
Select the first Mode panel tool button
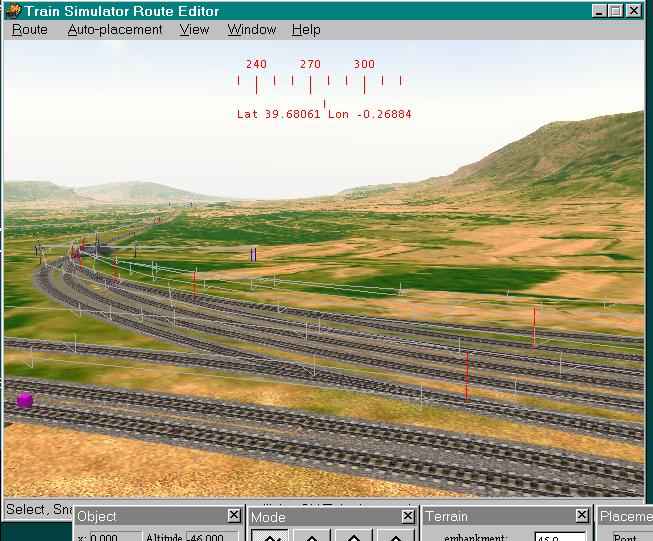pos(270,536)
